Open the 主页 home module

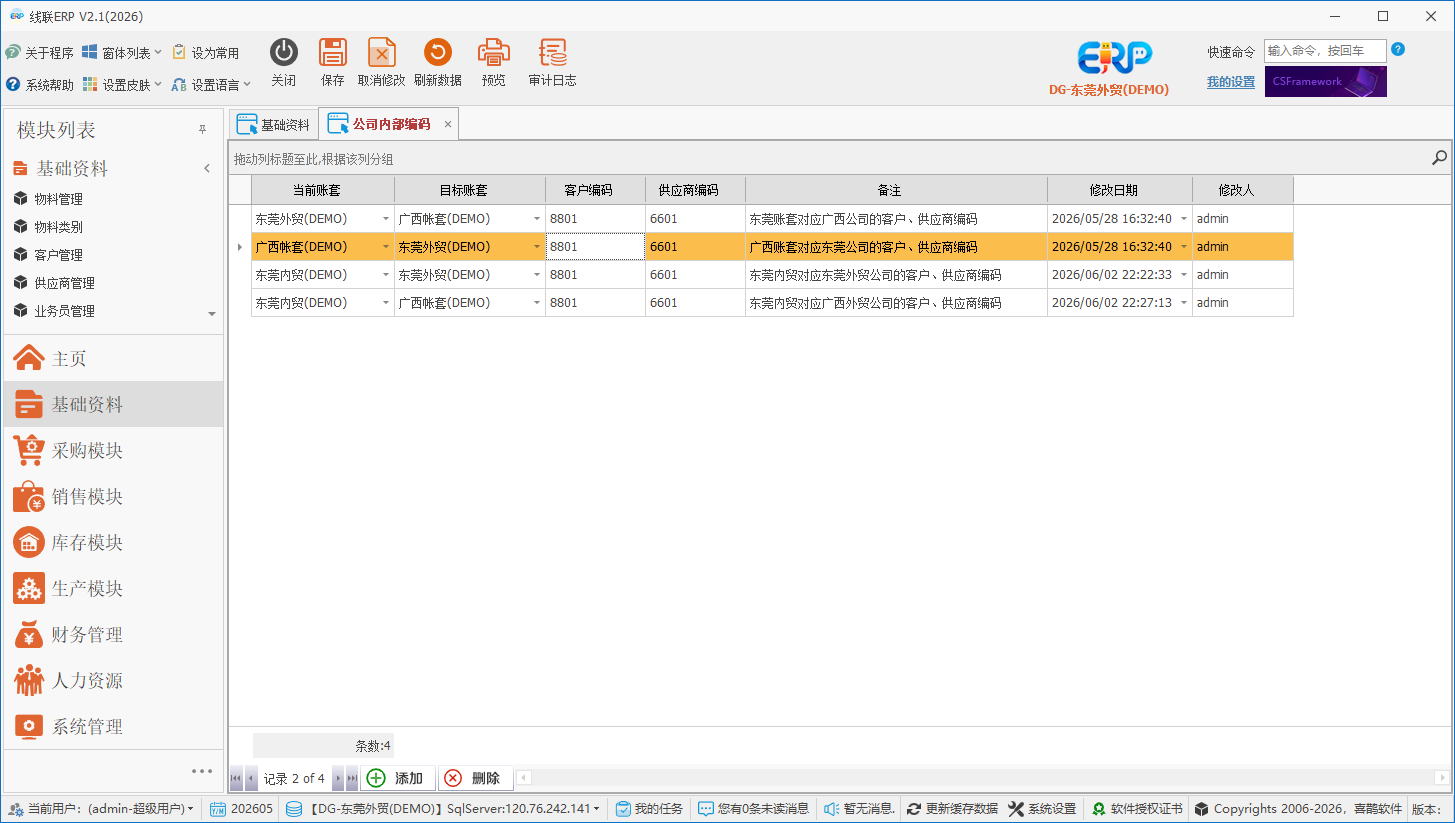click(112, 358)
